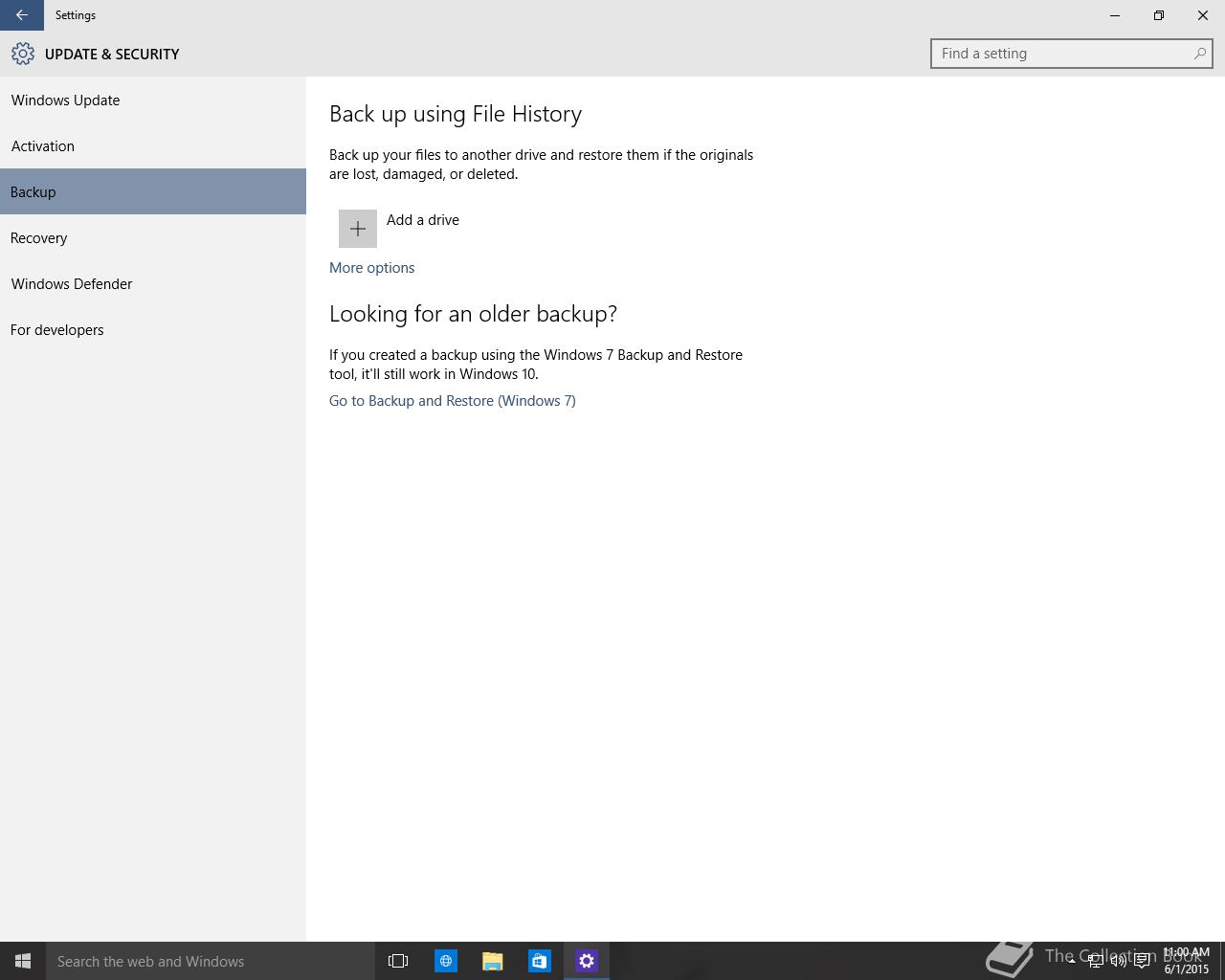Open the Windows Update section

[153, 100]
